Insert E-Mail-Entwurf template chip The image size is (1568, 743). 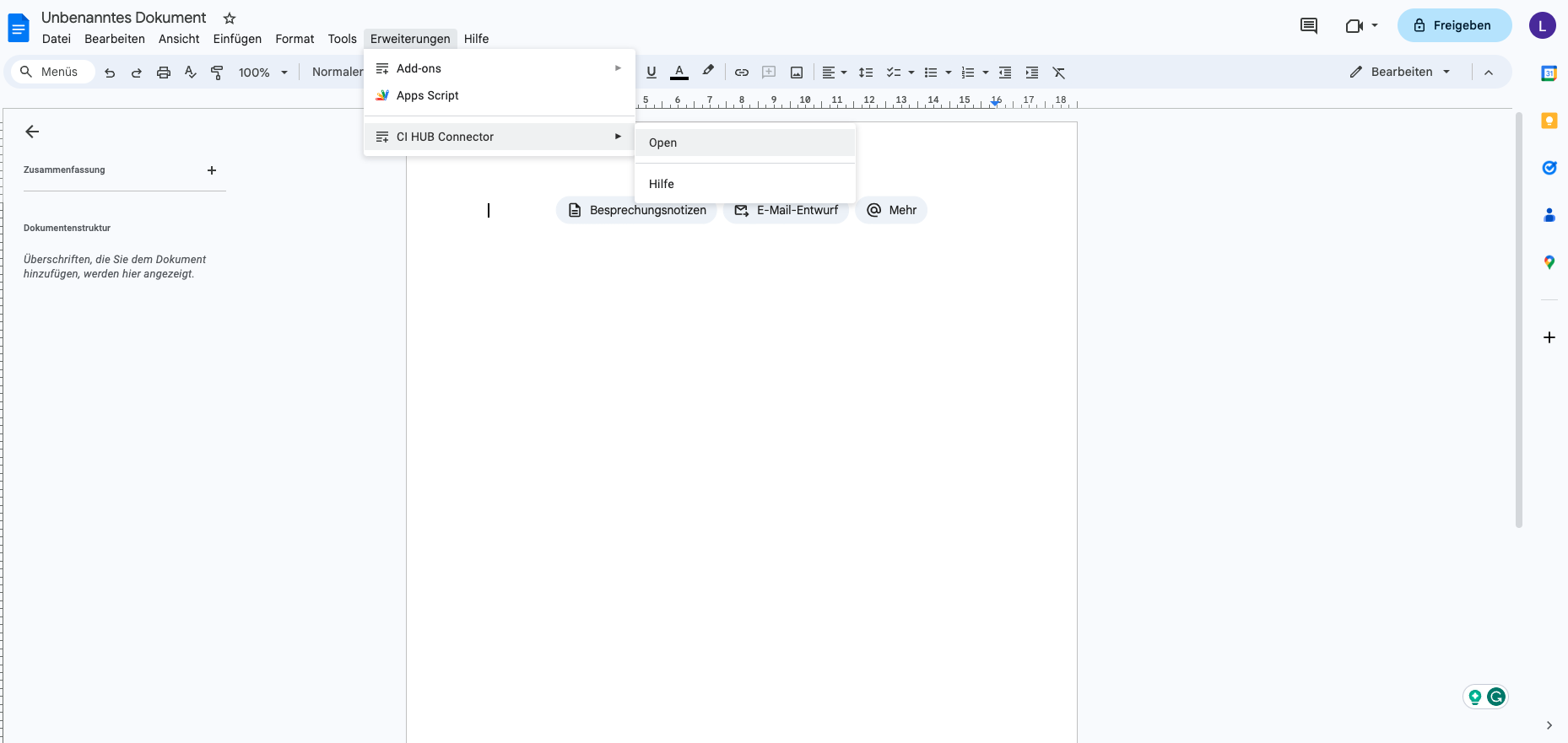coord(786,210)
